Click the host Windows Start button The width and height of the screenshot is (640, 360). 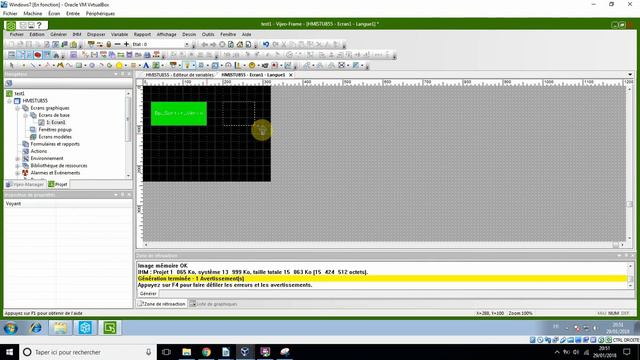tap(9, 352)
